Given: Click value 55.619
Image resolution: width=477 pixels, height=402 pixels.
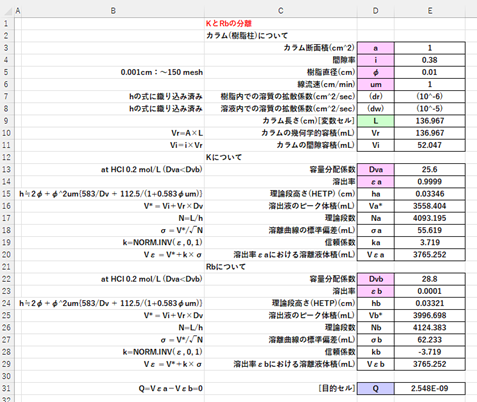Looking at the screenshot, I should 430,230.
